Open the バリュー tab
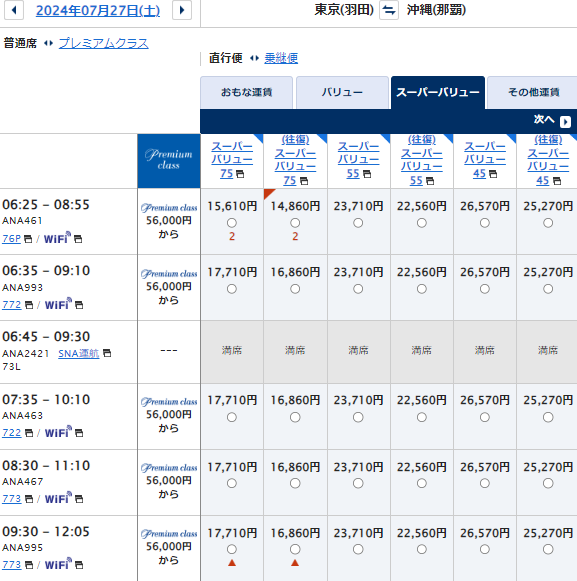This screenshot has height=581, width=577. click(x=342, y=92)
